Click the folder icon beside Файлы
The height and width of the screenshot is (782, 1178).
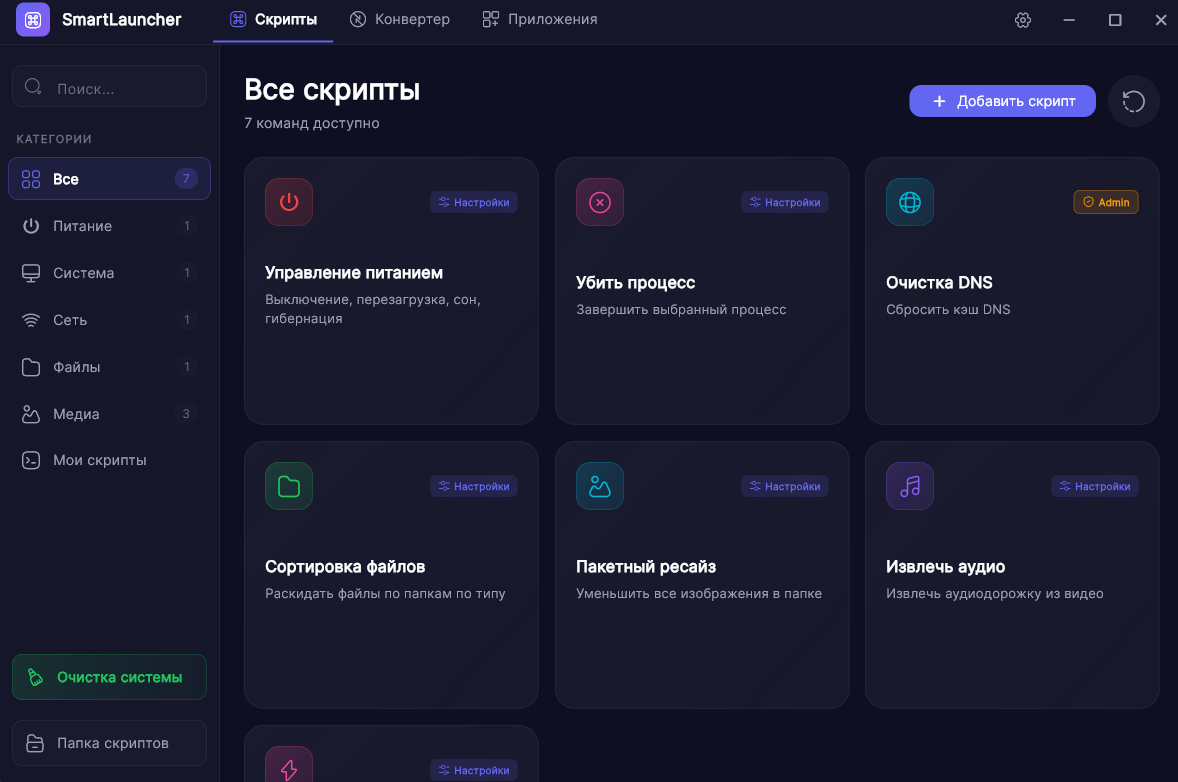pyautogui.click(x=31, y=367)
